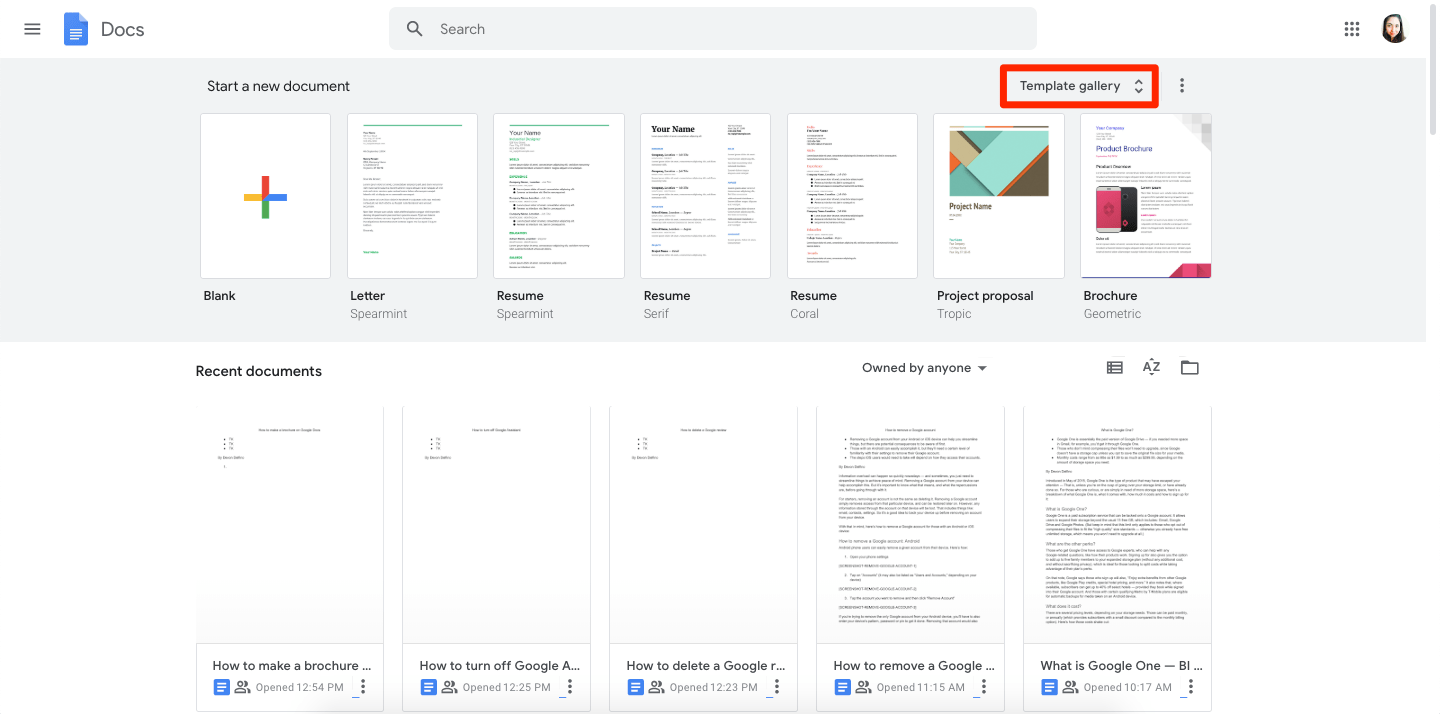
Task: Open the account profile avatar
Action: (x=1394, y=29)
